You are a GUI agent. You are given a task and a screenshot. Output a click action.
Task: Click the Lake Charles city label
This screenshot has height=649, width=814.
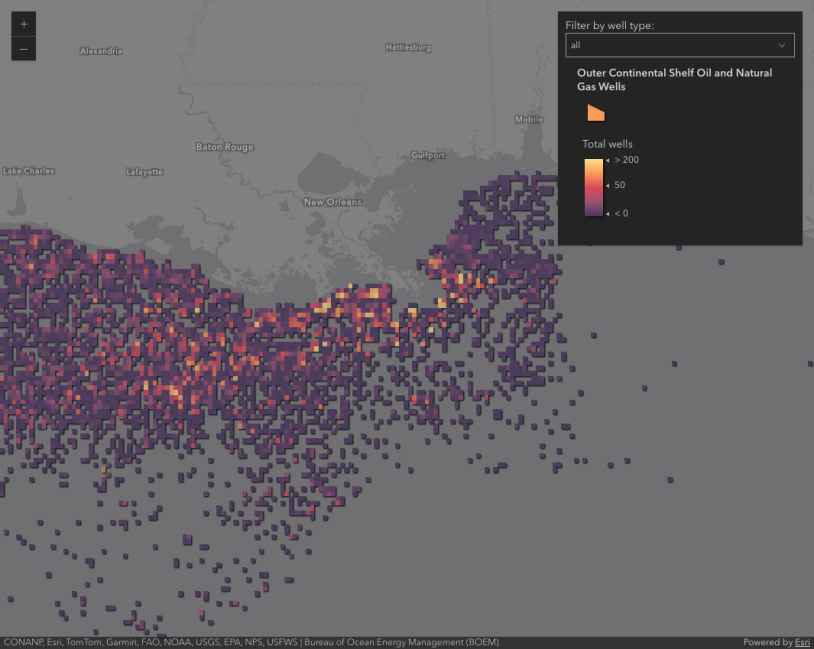coord(29,171)
